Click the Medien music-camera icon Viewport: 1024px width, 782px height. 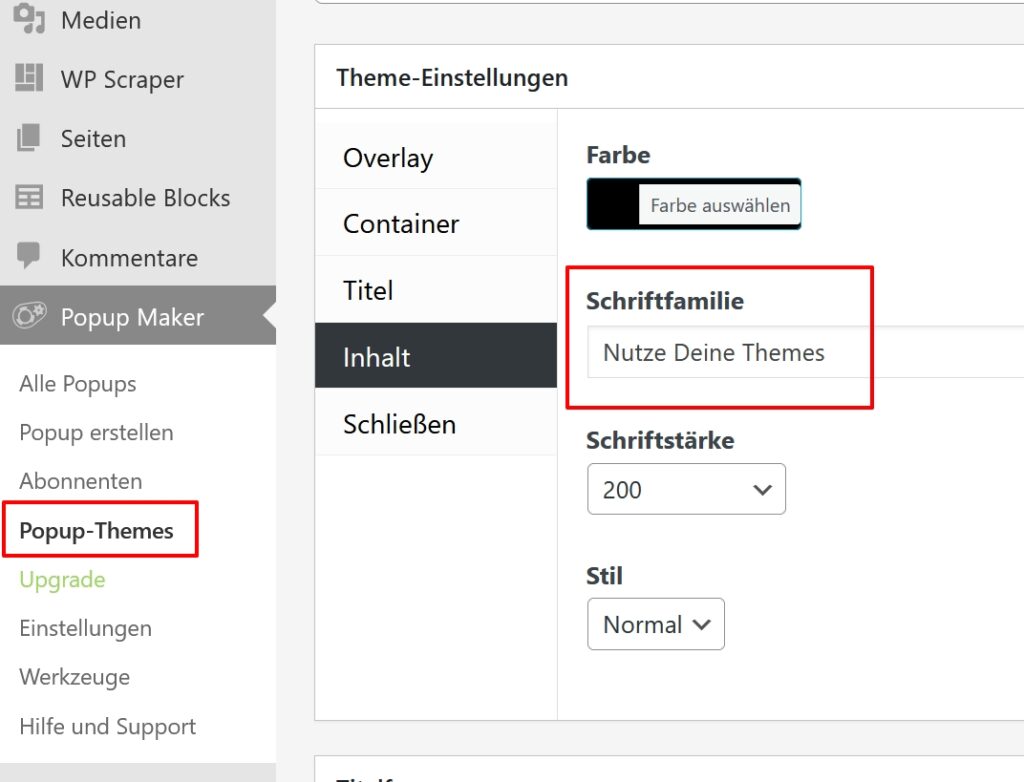(x=29, y=19)
